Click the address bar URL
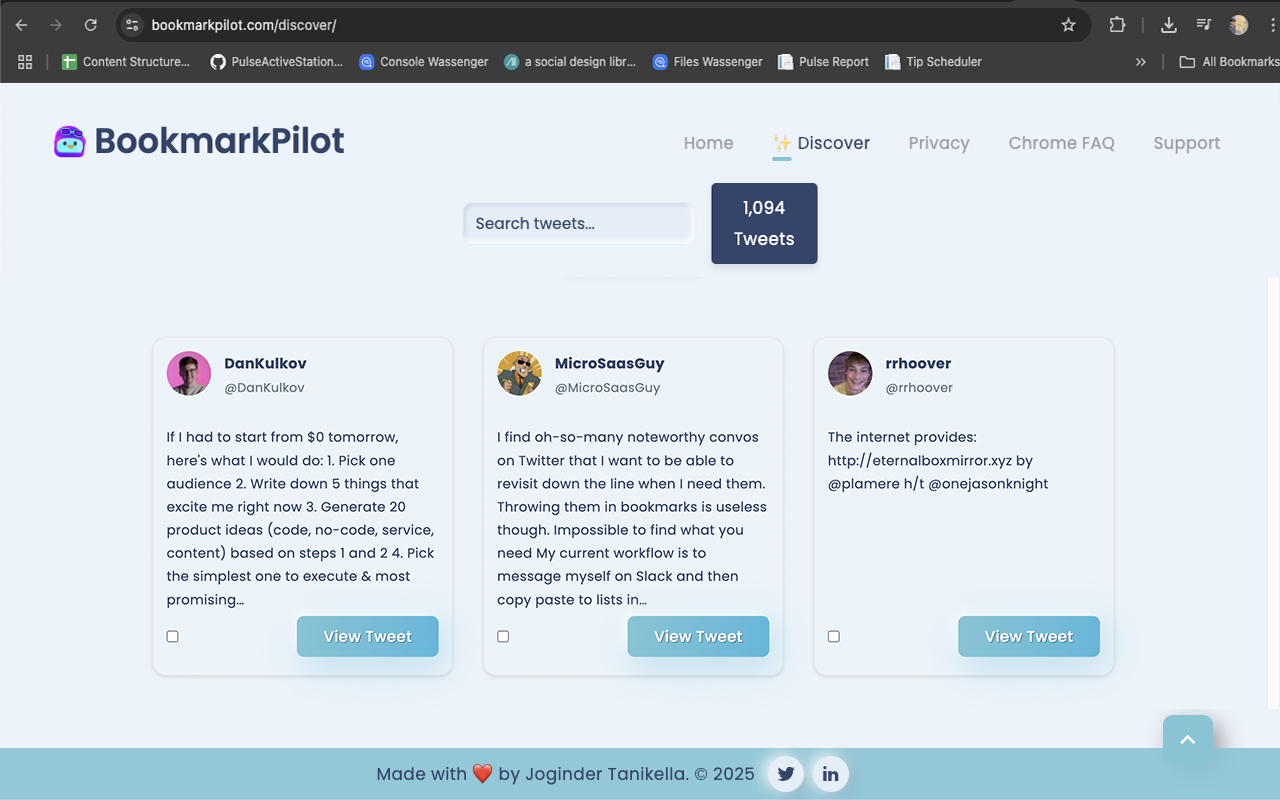Viewport: 1280px width, 800px height. click(244, 25)
